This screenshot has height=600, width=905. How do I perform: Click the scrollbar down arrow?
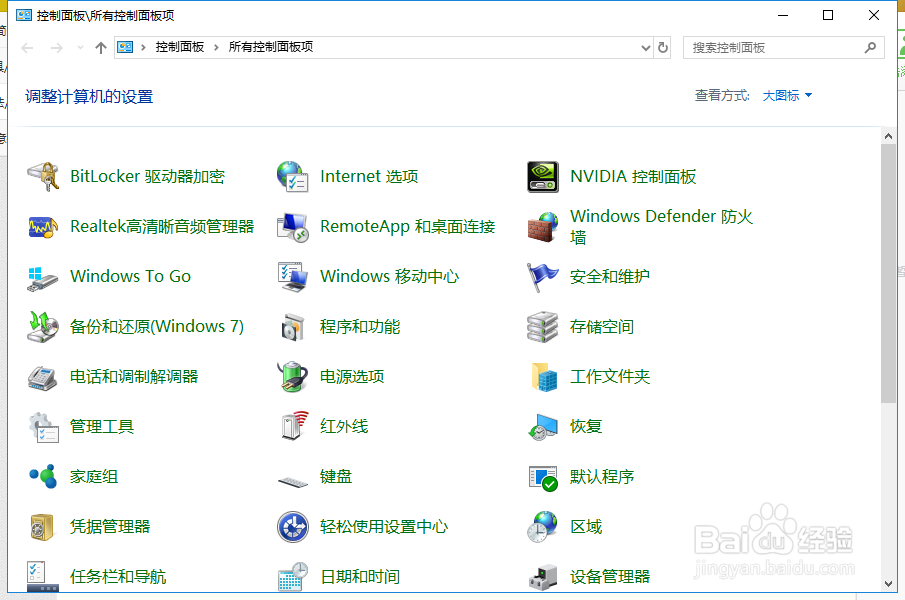point(888,583)
